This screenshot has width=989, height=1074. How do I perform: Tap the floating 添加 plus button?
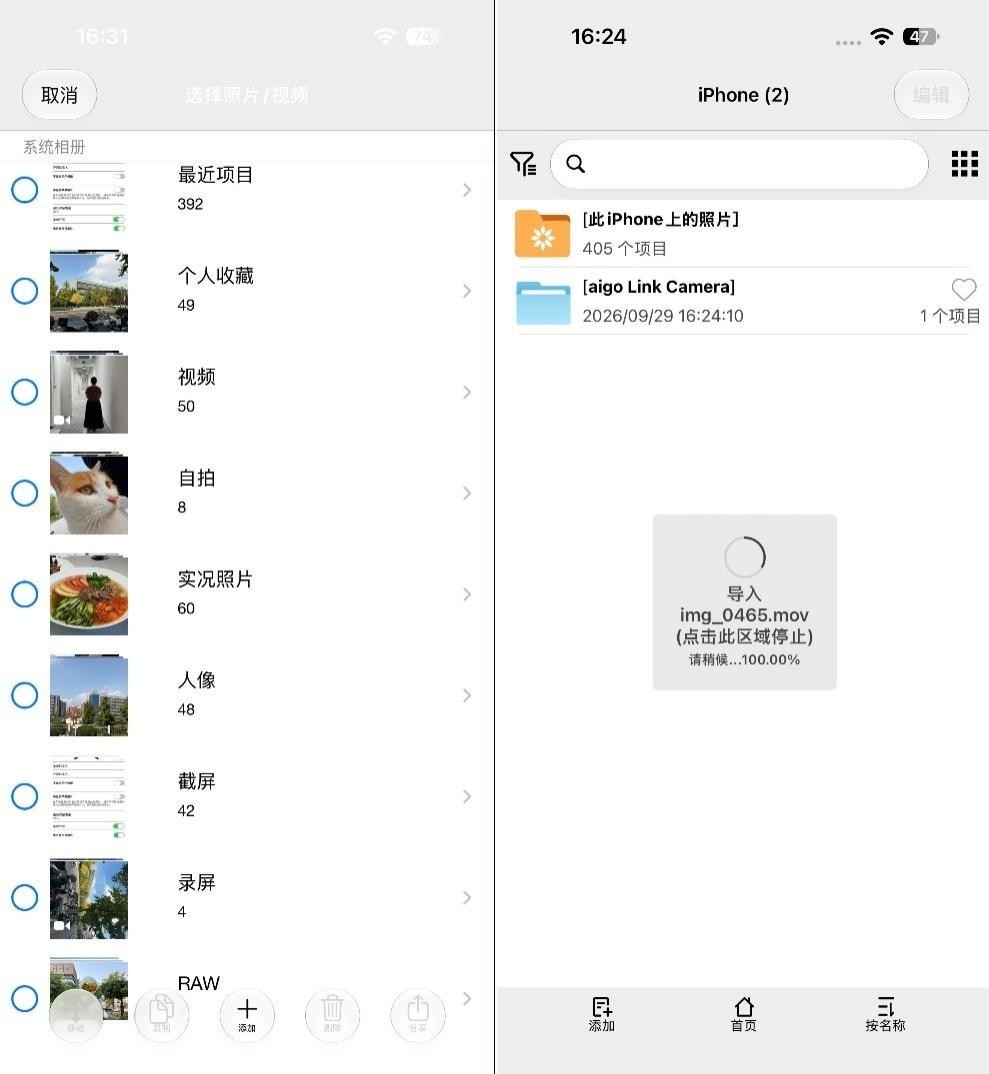[x=247, y=1015]
